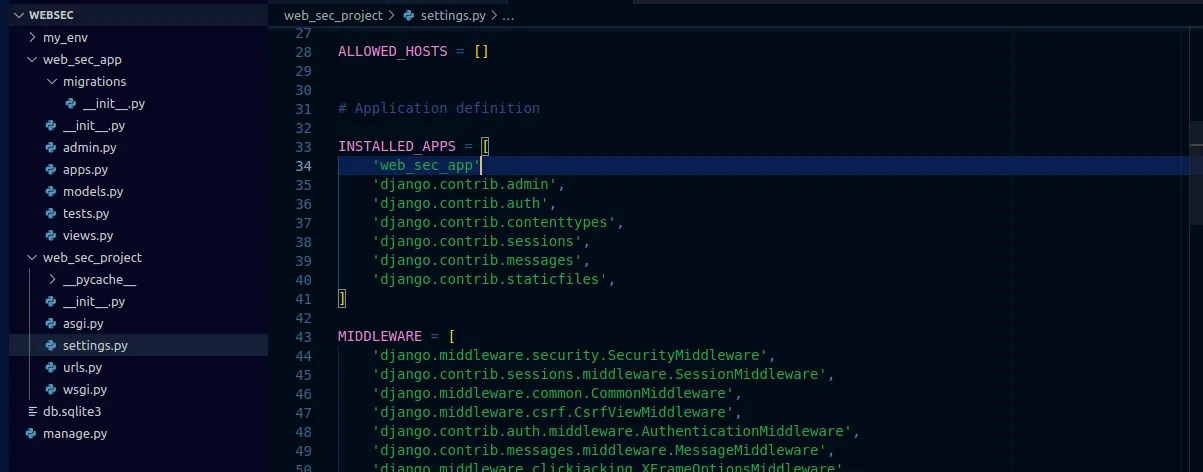Click Python icon in breadcrumb settings.py

tap(410, 16)
